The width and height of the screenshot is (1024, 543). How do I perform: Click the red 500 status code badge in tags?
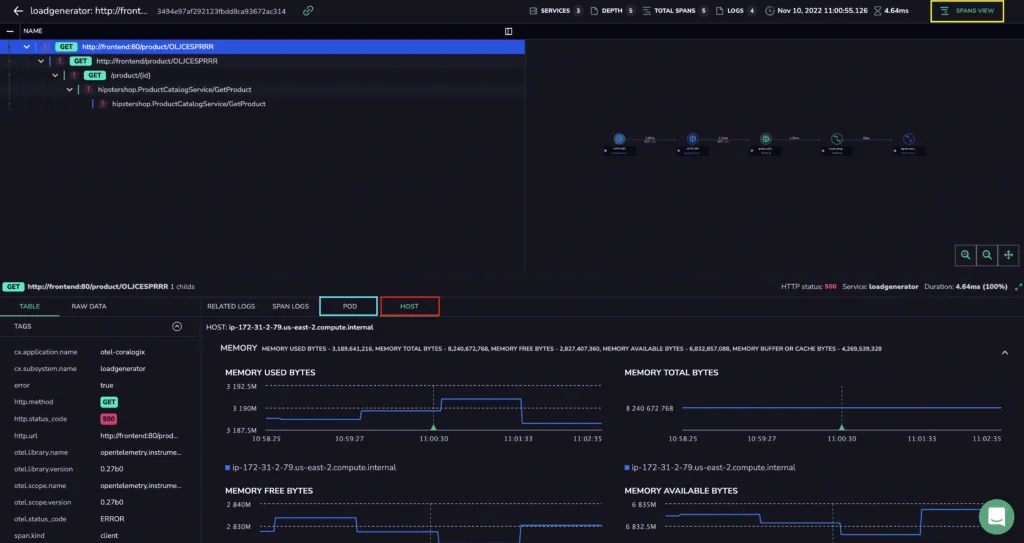pos(108,419)
